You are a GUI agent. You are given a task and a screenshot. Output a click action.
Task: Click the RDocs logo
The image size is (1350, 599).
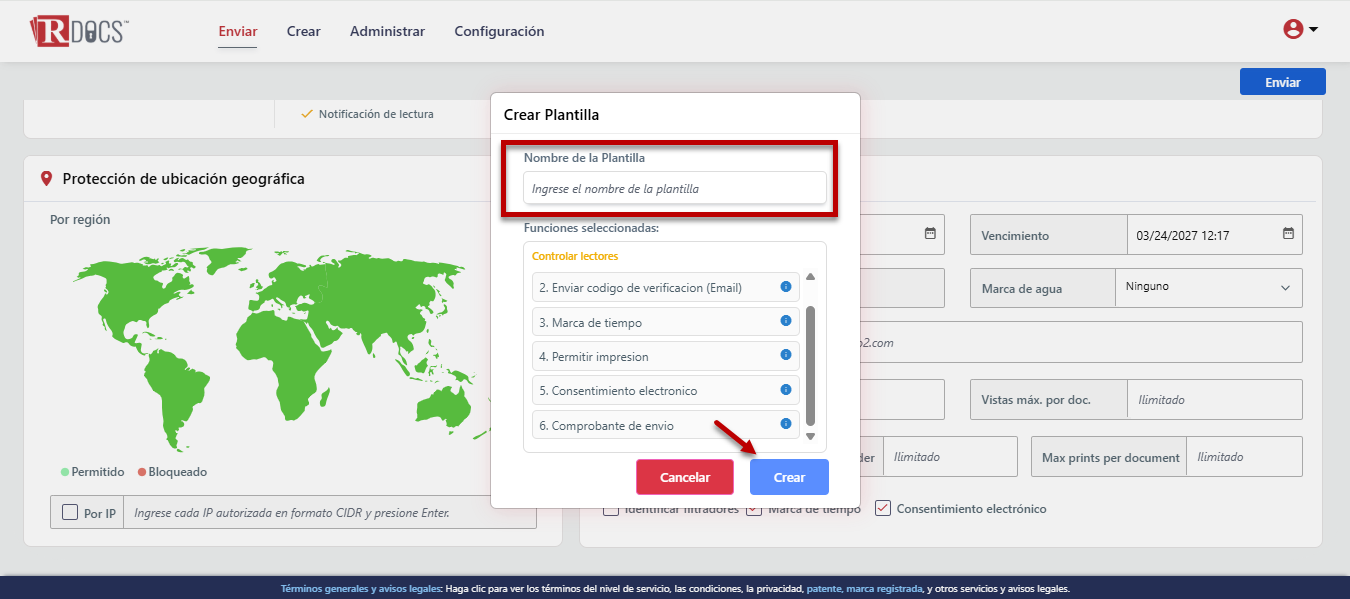click(79, 31)
